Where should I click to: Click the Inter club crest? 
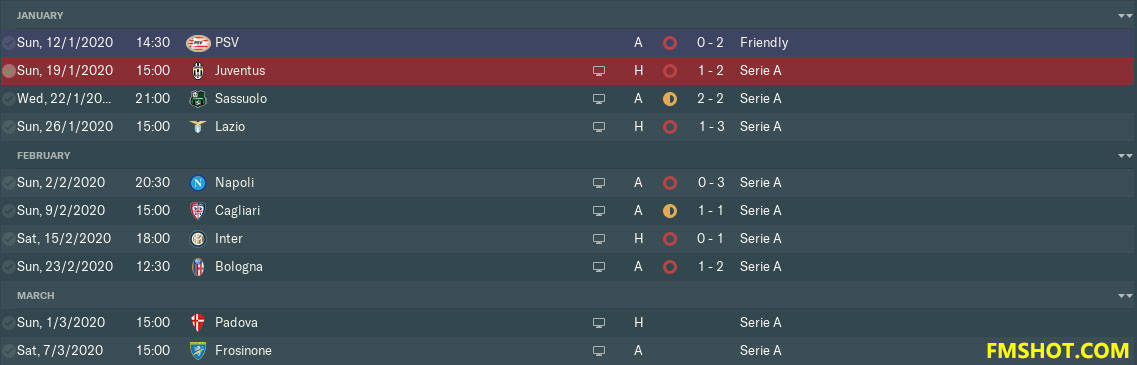tap(197, 238)
